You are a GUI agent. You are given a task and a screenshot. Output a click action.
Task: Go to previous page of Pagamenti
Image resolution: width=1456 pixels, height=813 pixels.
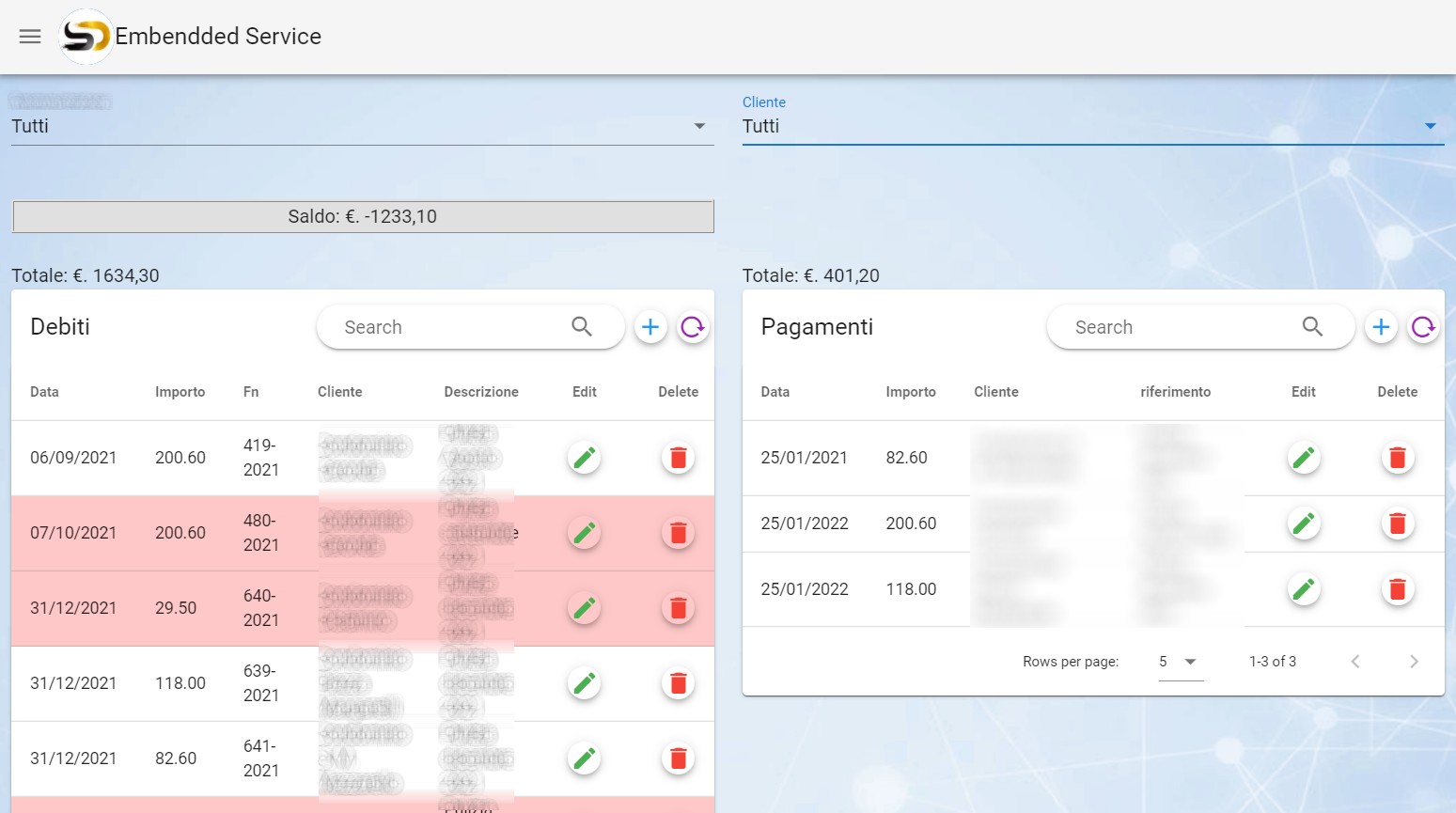click(x=1355, y=662)
